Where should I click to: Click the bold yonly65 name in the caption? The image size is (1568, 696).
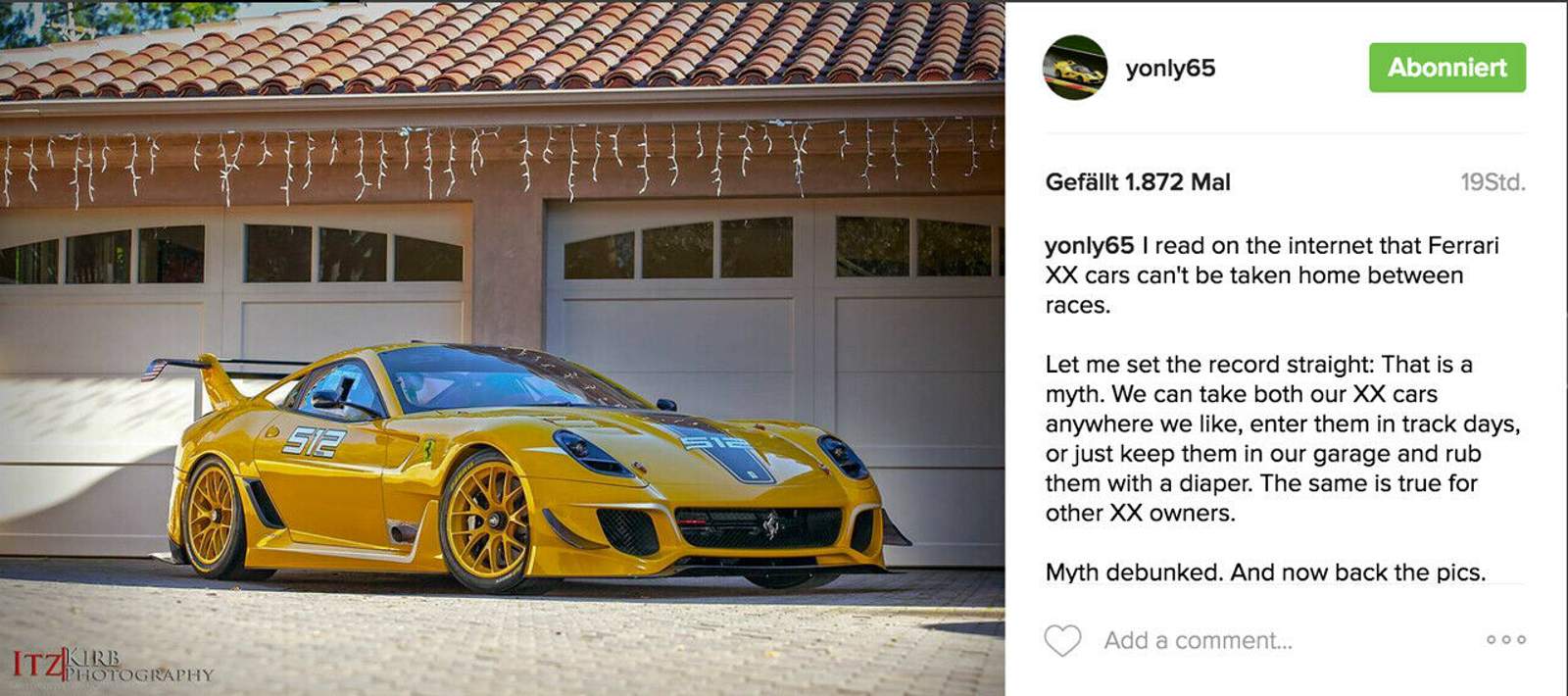(x=1090, y=245)
